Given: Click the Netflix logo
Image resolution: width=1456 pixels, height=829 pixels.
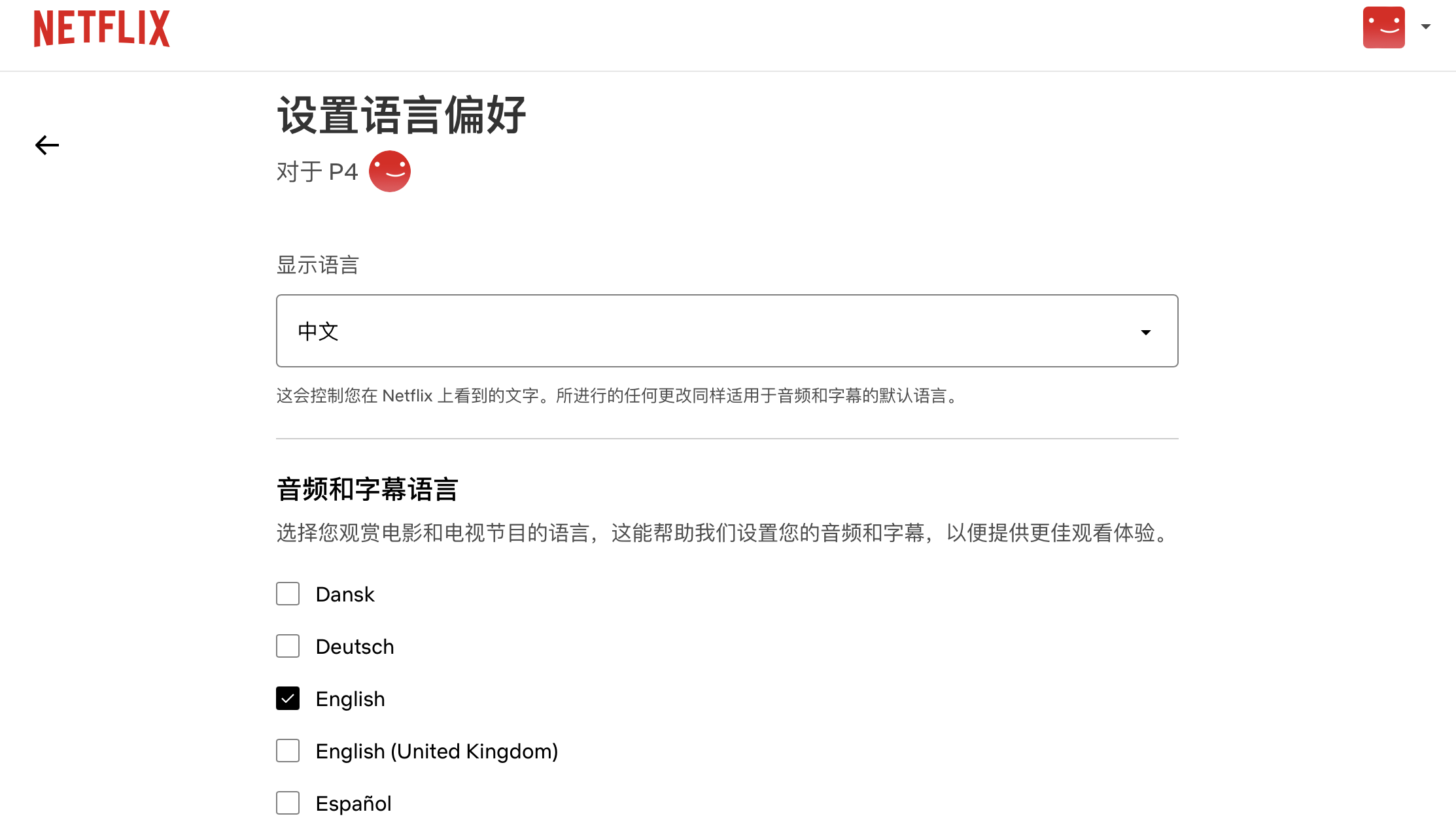Looking at the screenshot, I should [x=101, y=28].
